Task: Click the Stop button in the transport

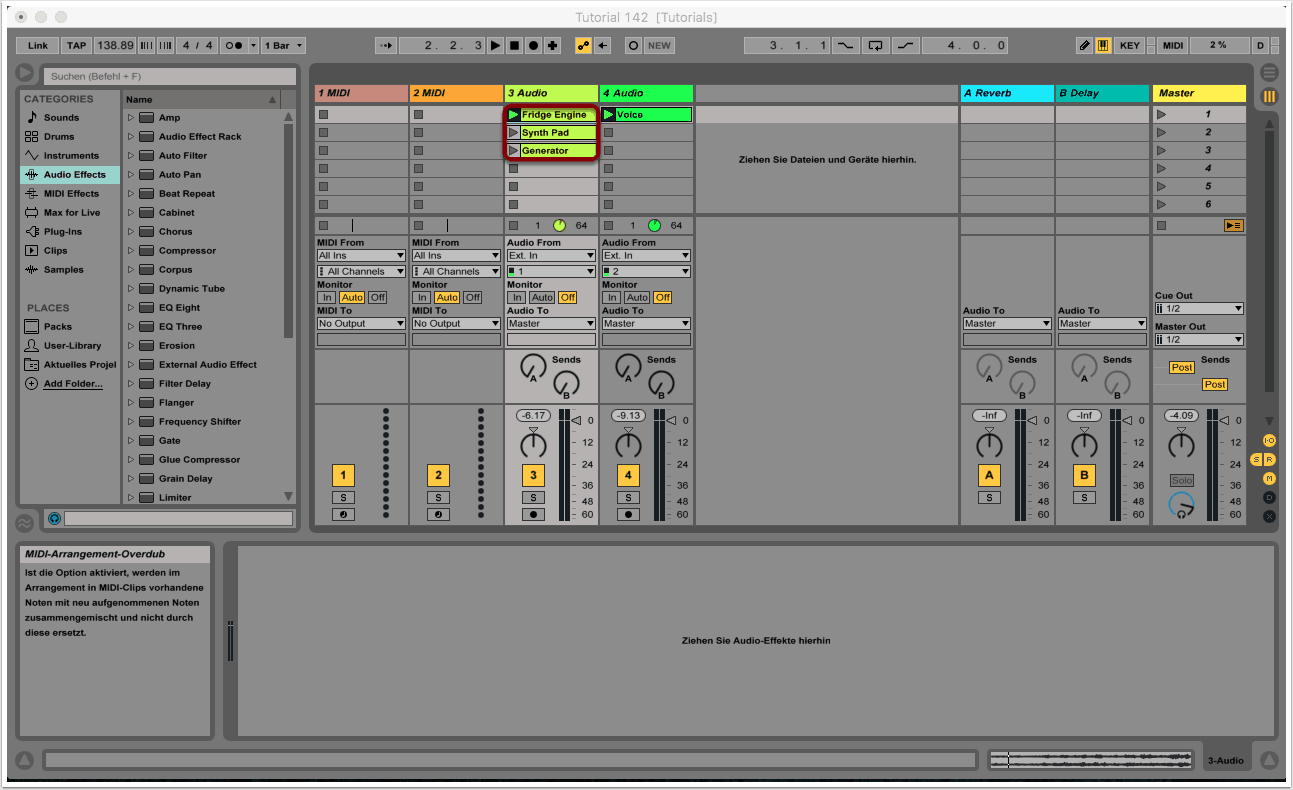Action: pos(514,45)
